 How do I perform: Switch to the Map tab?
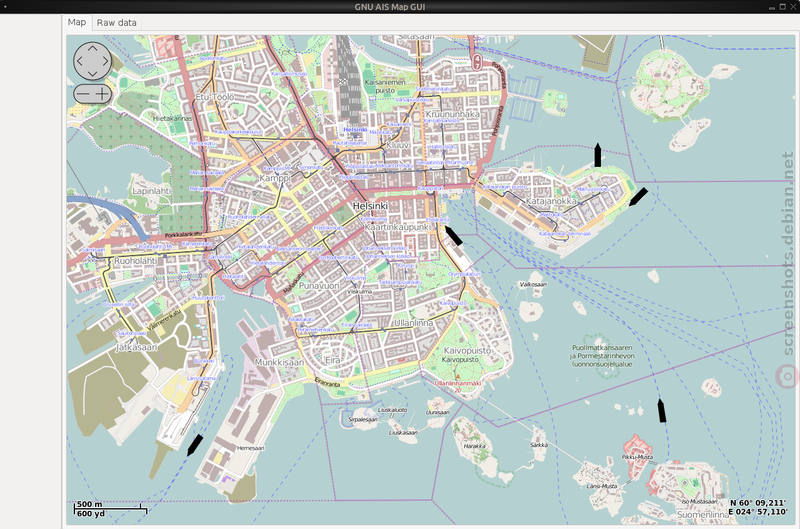[x=77, y=22]
